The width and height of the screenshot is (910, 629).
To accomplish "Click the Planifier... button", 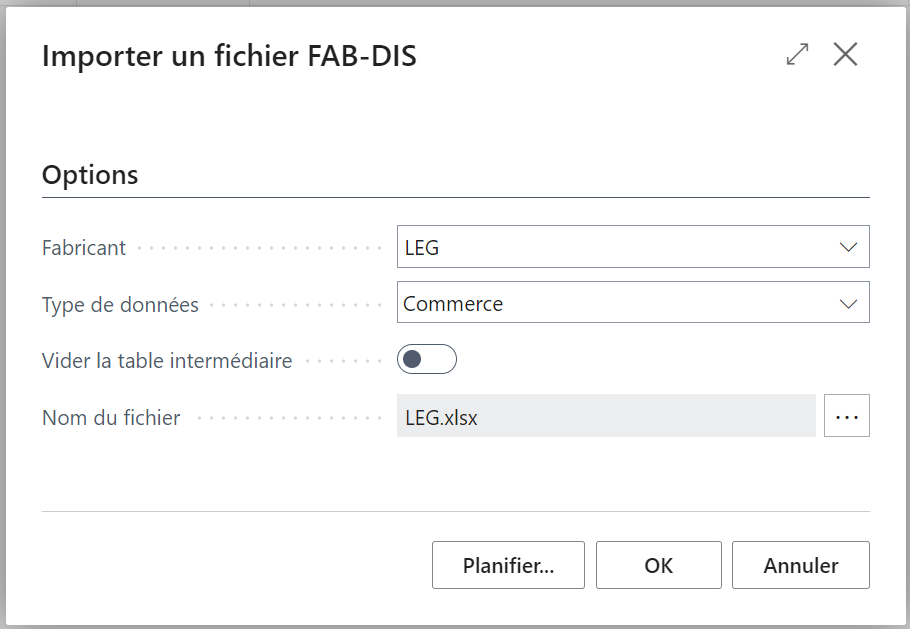I will [508, 565].
